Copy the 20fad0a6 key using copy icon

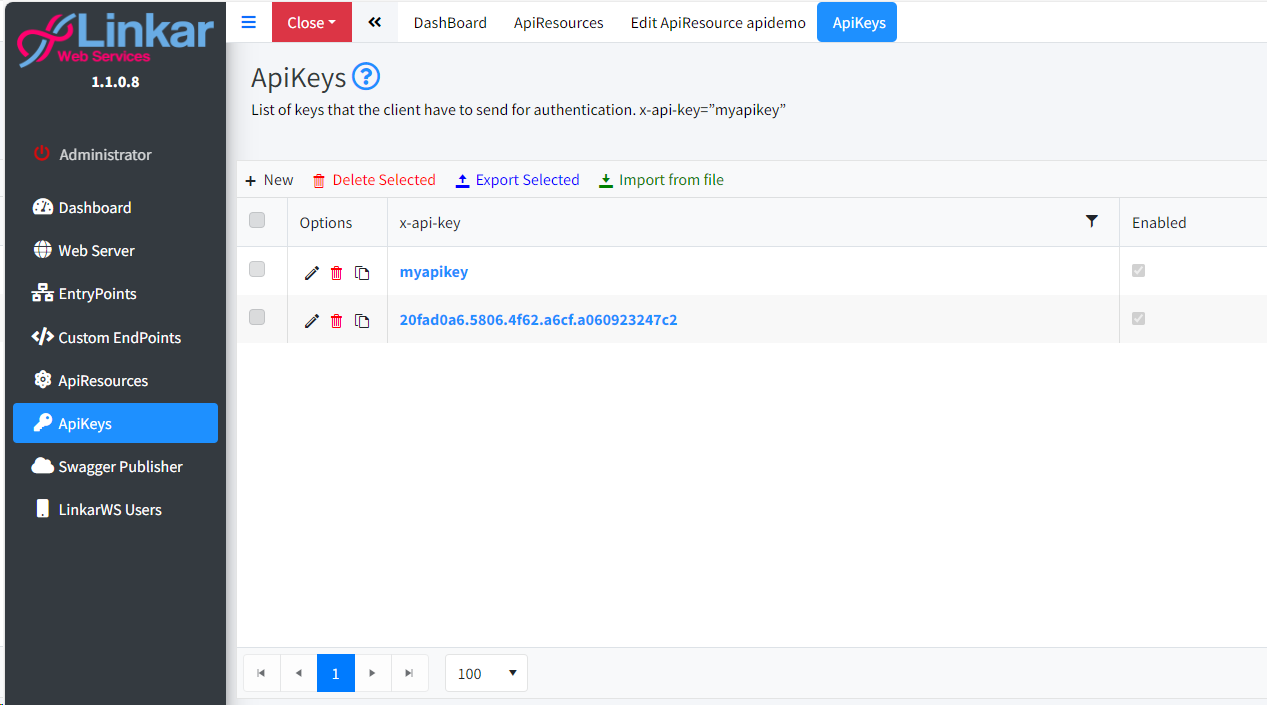click(x=362, y=321)
